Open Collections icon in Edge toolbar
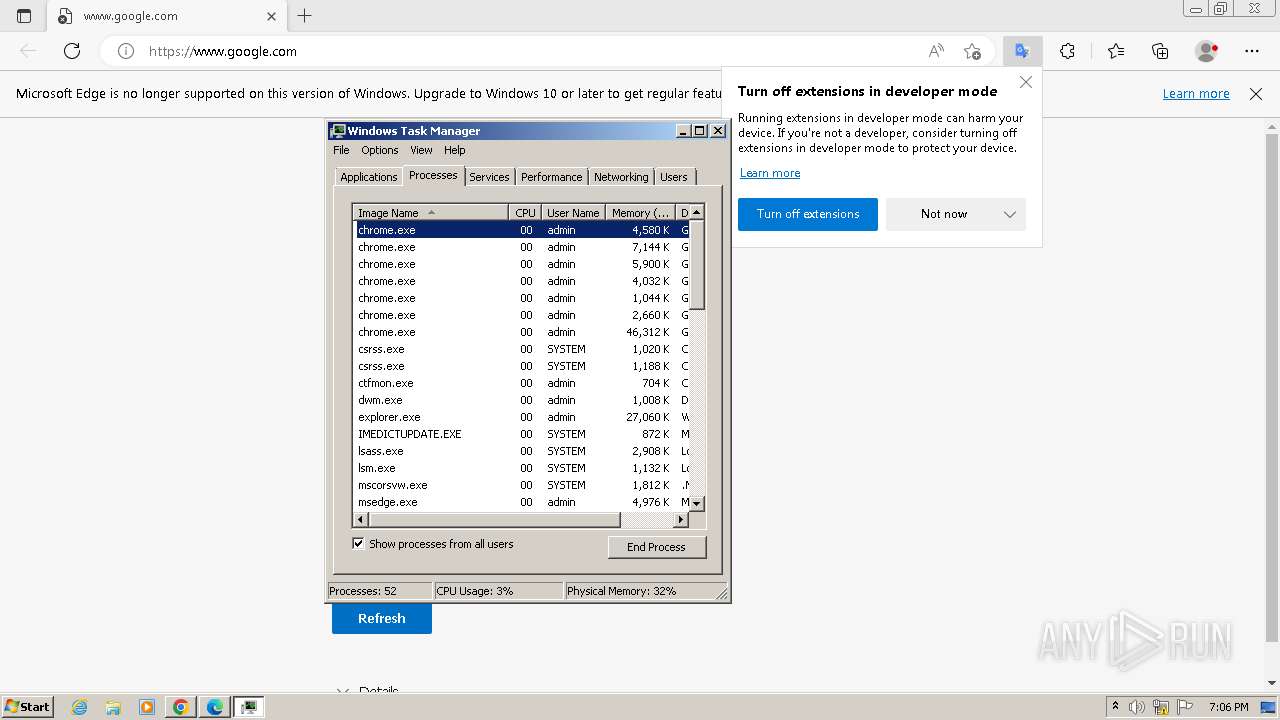The width and height of the screenshot is (1280, 720). click(x=1160, y=51)
